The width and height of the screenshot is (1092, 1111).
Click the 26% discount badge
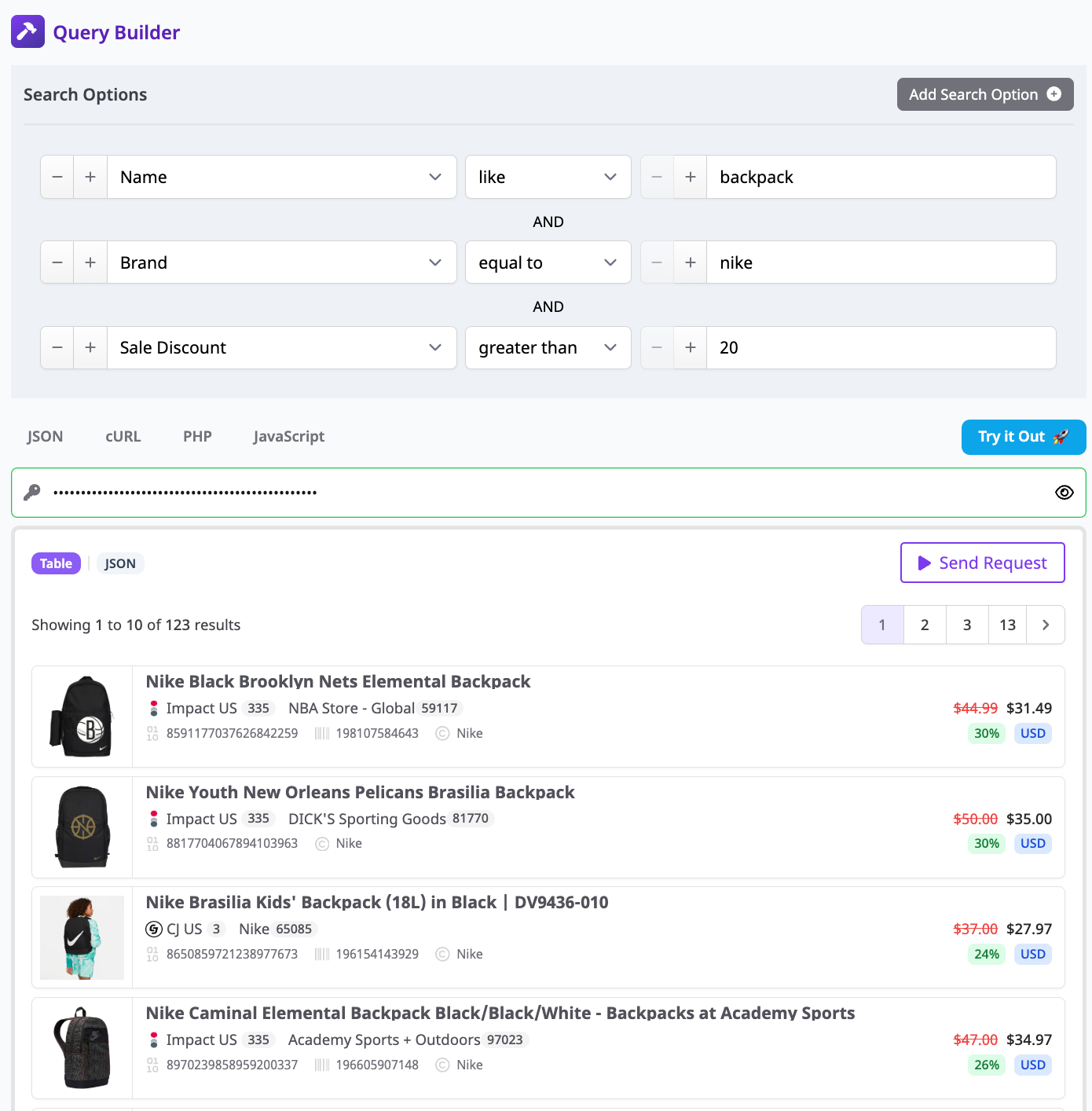coord(987,1065)
